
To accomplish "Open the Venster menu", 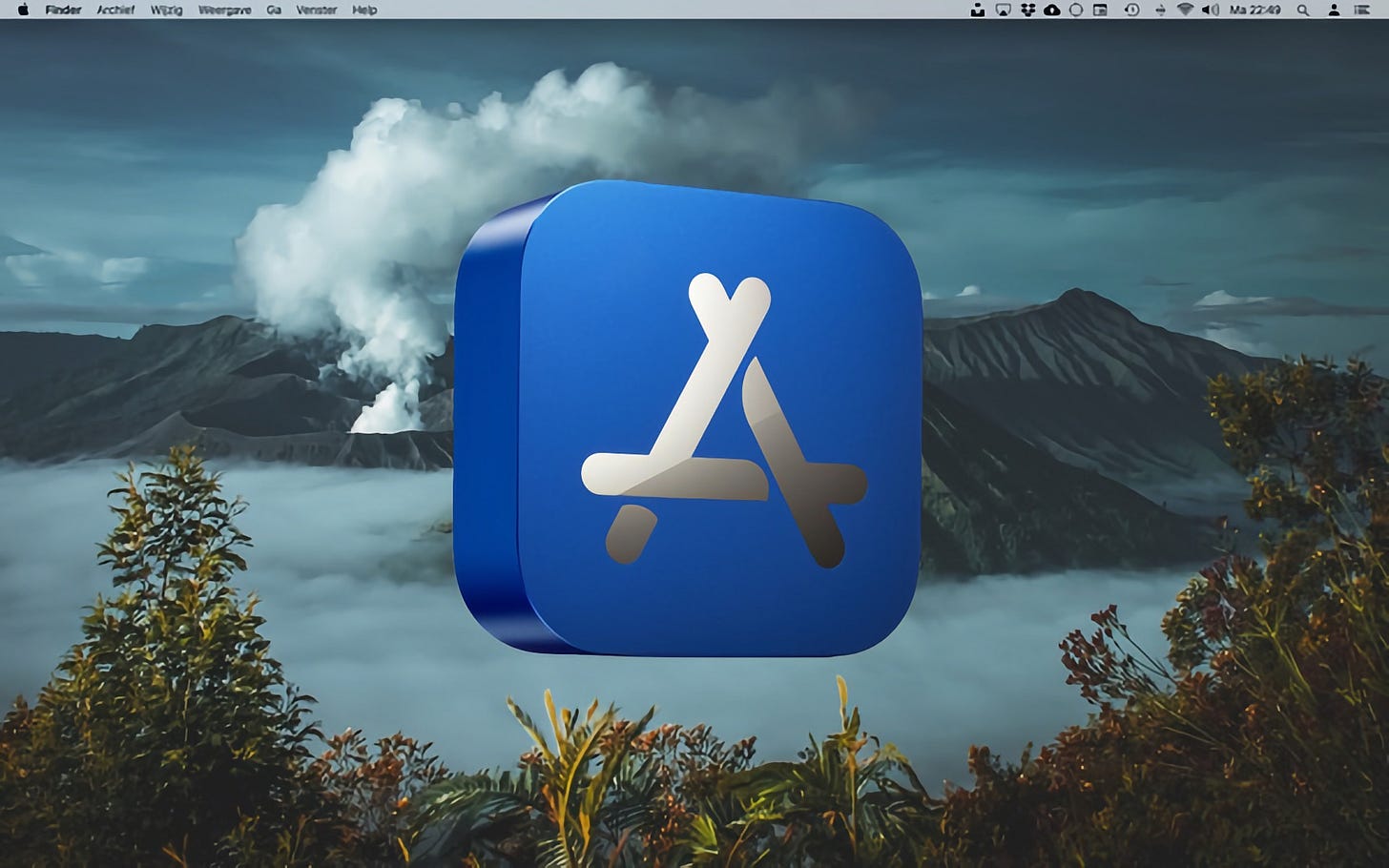I will click(317, 10).
